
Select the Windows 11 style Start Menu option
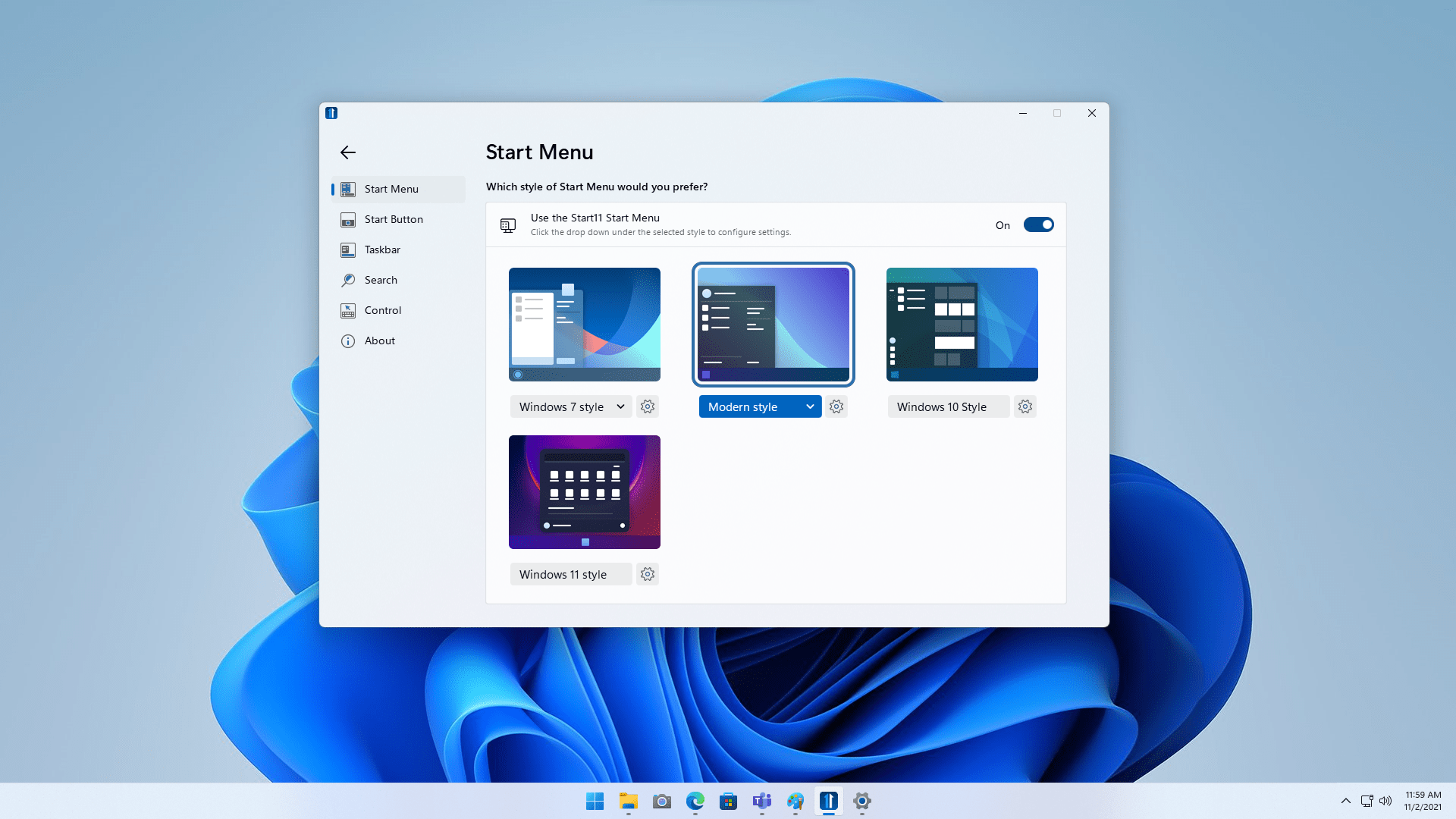(585, 492)
